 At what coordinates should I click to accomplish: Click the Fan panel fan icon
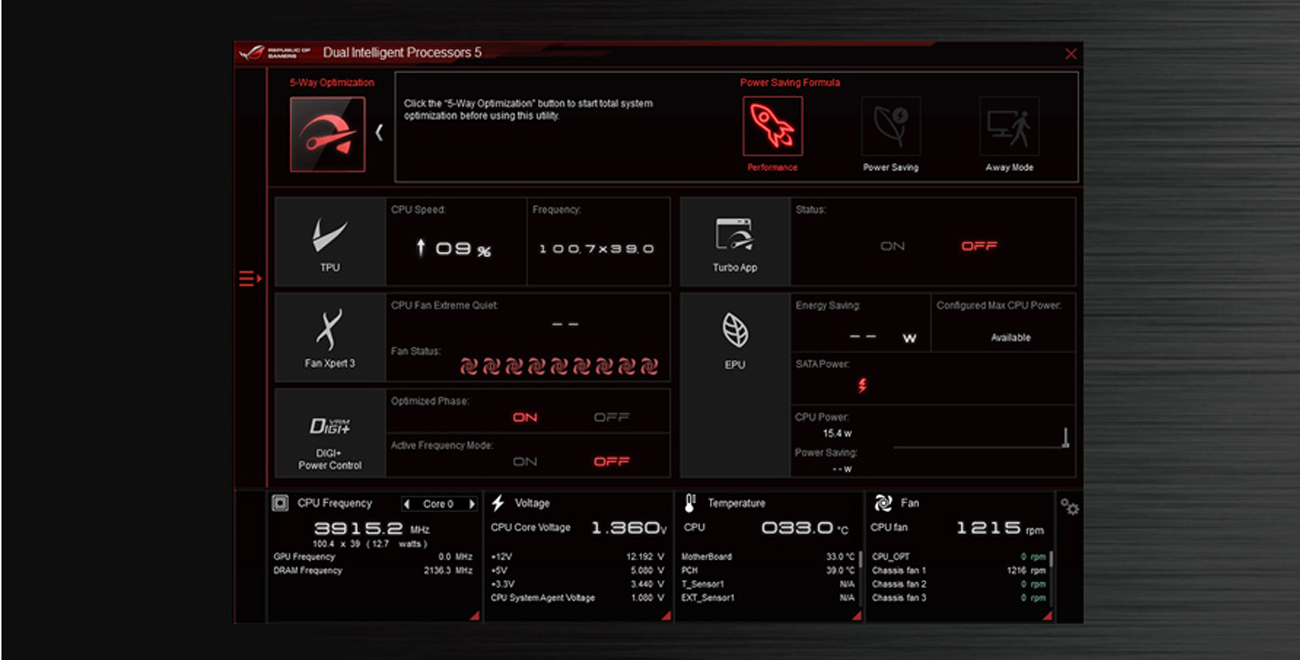[x=883, y=503]
